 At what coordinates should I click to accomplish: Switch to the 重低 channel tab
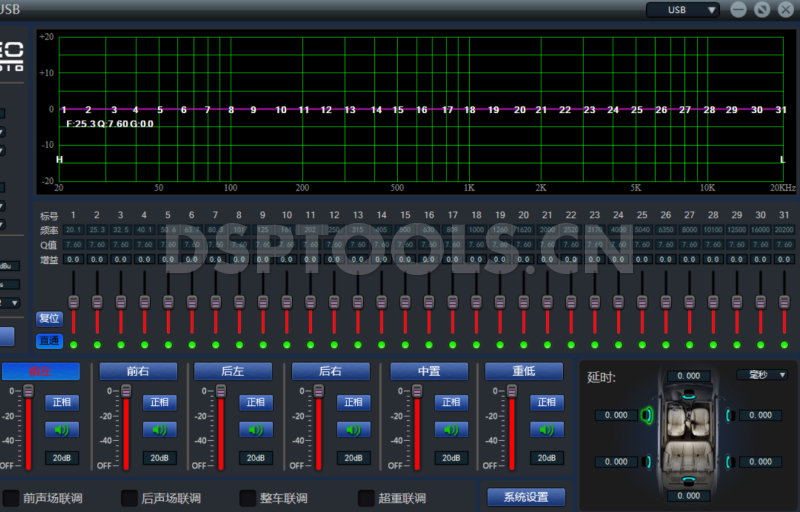pos(525,371)
